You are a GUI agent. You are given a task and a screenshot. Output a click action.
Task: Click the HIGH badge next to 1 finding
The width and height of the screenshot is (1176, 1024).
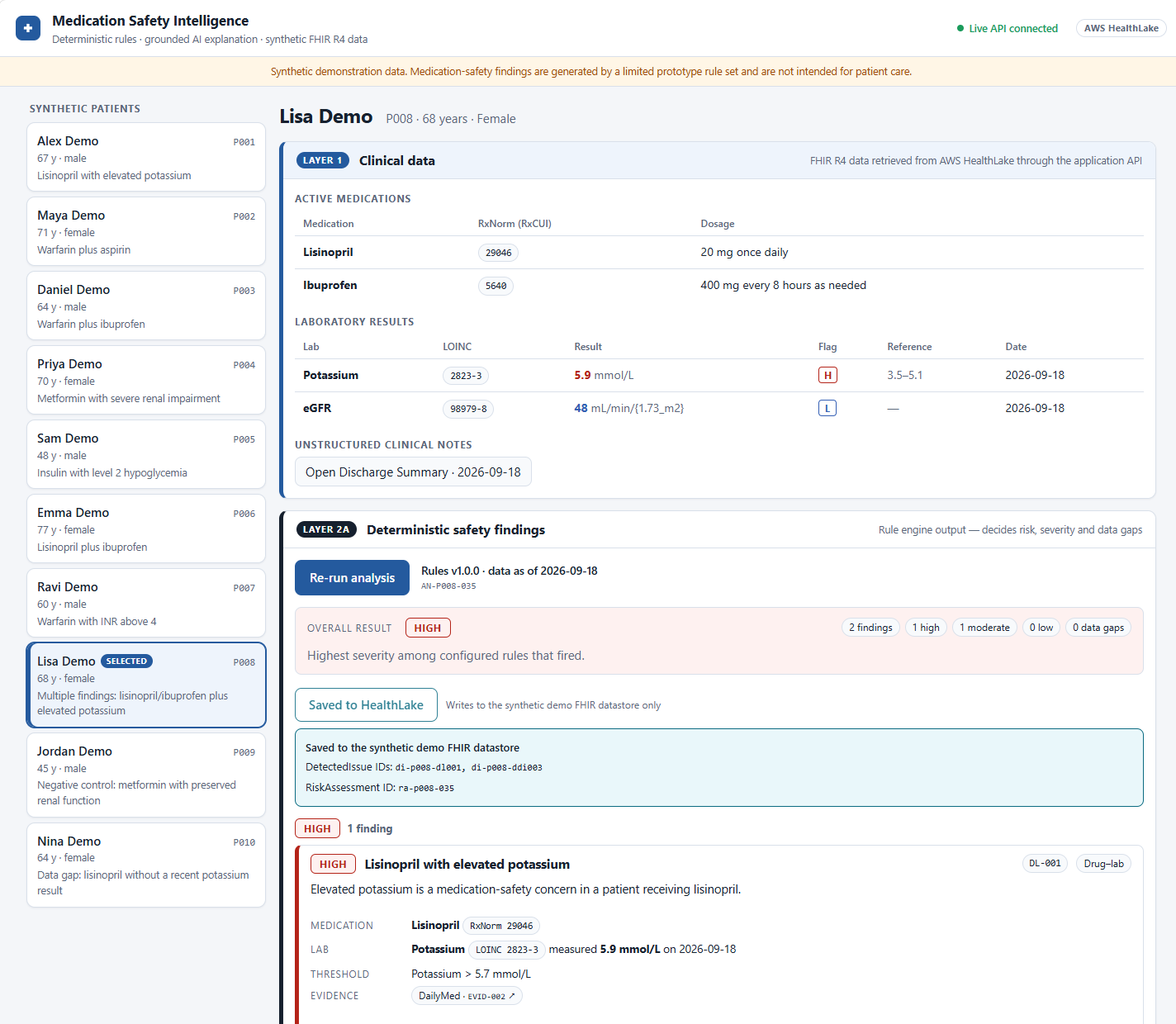pos(317,828)
